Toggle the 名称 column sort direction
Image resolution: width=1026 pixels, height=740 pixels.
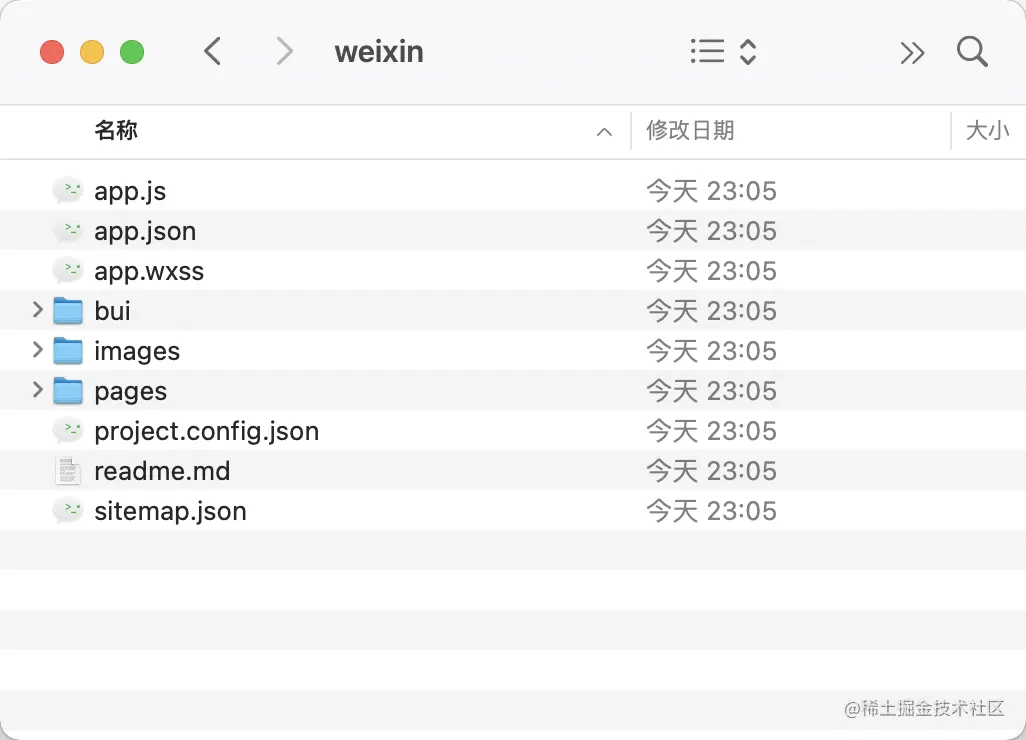[116, 131]
